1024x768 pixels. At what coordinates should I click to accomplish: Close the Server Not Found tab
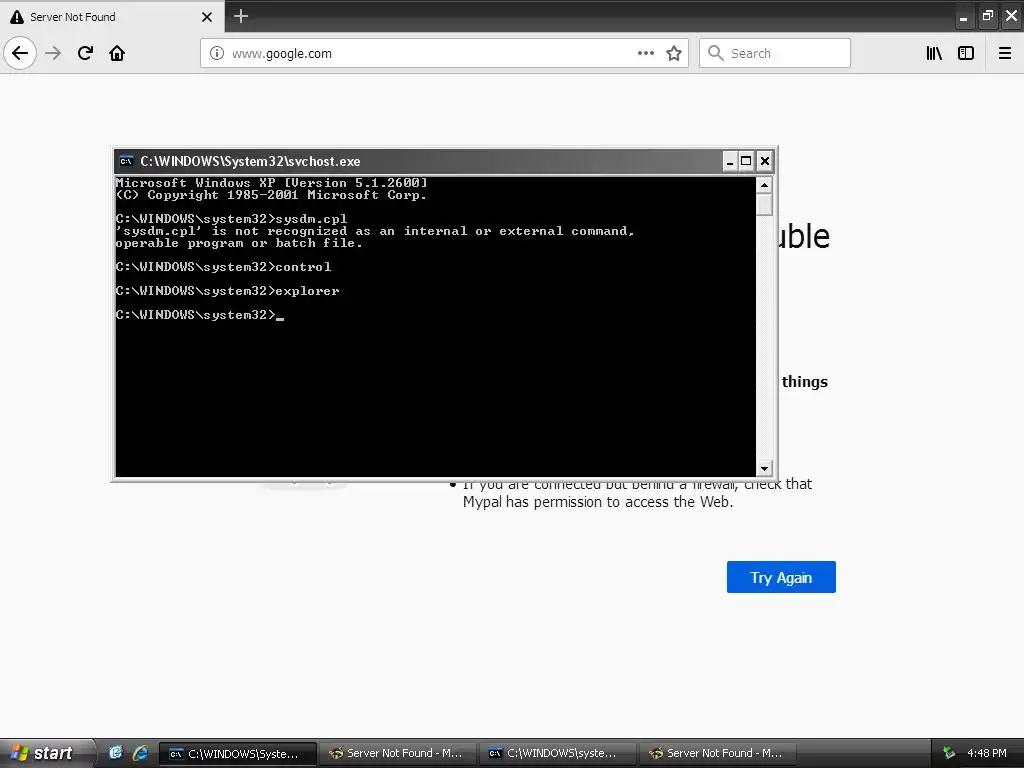tap(207, 17)
